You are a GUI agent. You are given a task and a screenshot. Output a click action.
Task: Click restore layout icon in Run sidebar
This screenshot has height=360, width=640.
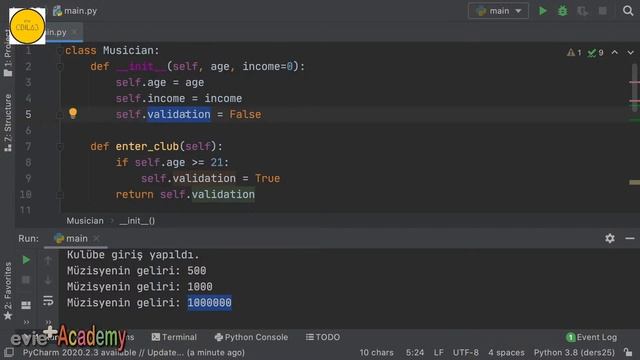point(26,304)
